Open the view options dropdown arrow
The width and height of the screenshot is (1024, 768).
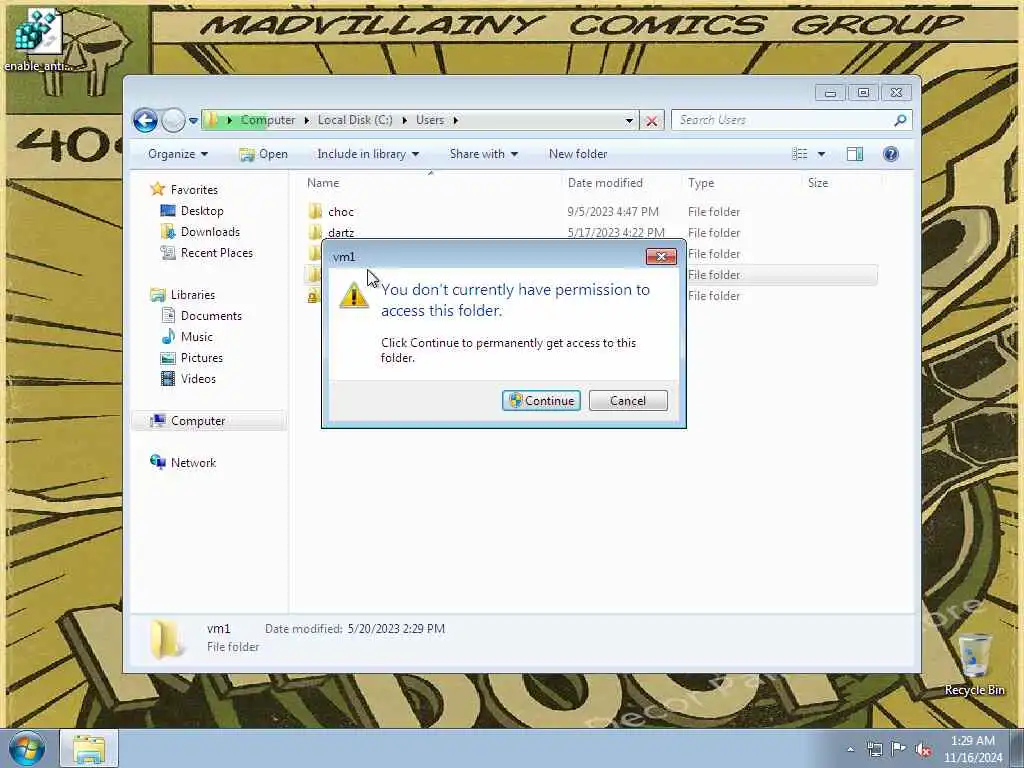coord(822,154)
